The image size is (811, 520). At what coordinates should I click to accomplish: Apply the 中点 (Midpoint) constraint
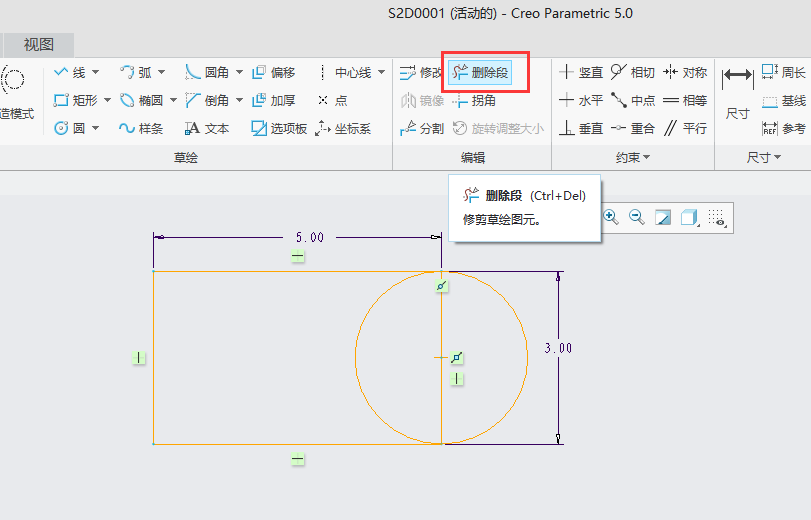click(x=633, y=100)
